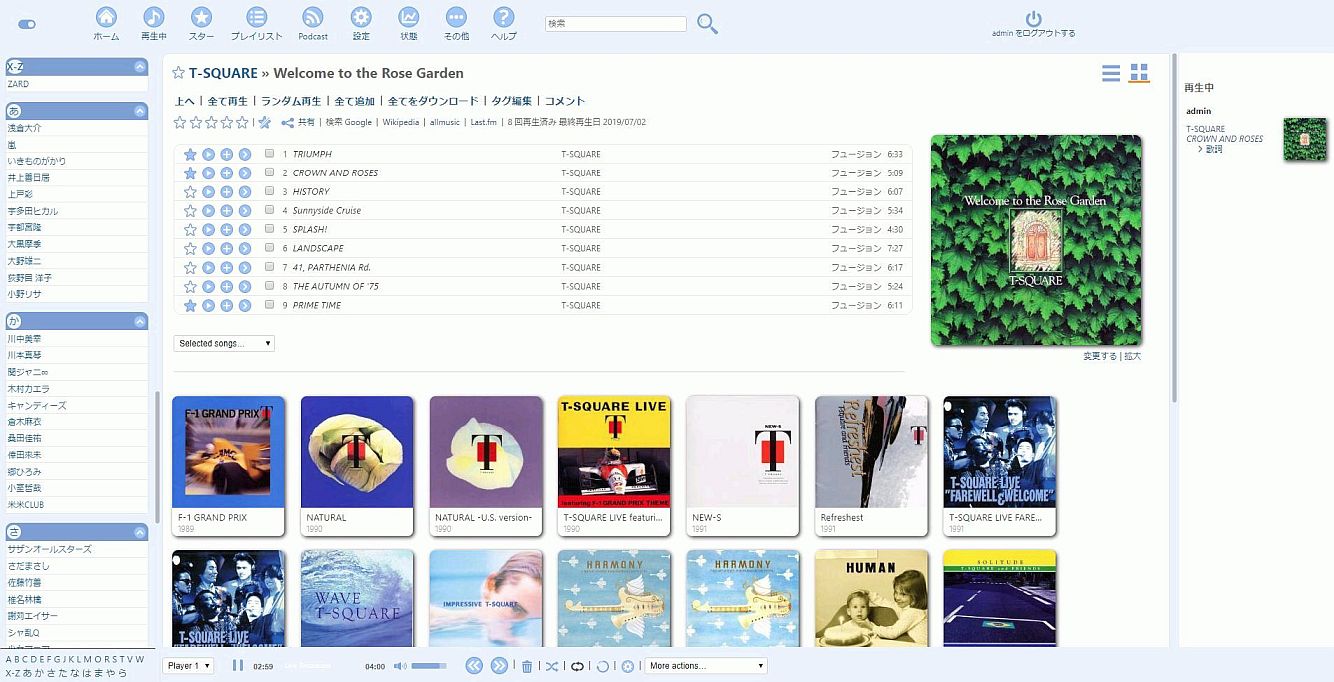Open the ヘルプ help icon
1334x682 pixels.
click(504, 17)
